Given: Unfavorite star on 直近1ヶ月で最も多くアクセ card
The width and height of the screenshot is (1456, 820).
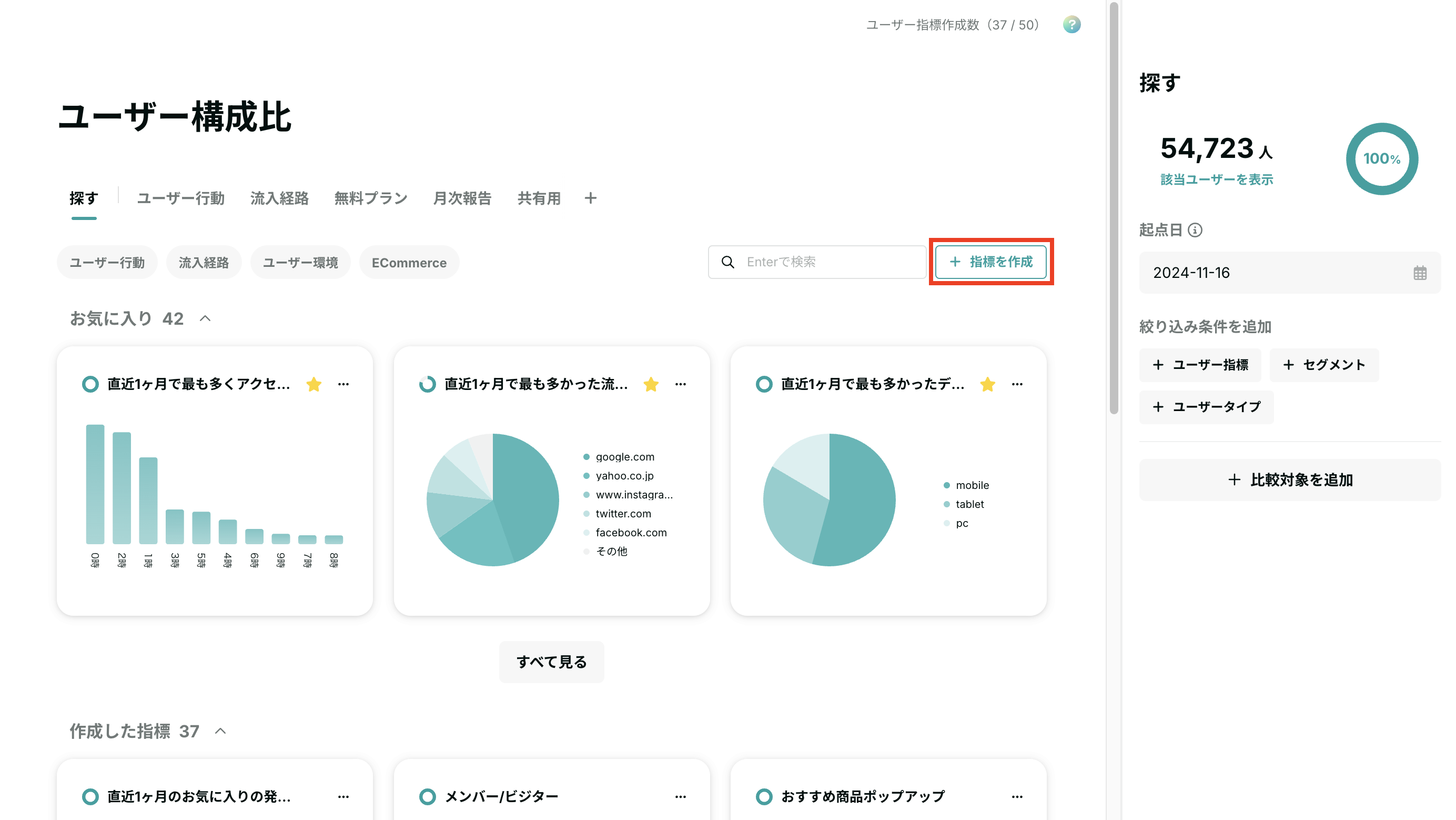Looking at the screenshot, I should [x=314, y=384].
